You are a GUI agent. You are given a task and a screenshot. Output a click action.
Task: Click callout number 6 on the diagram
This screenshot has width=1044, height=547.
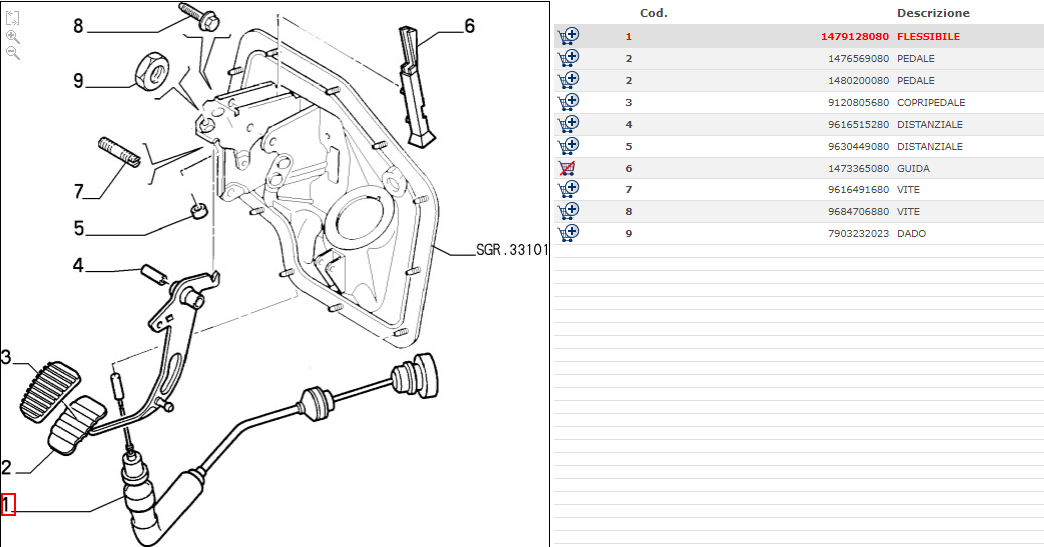pyautogui.click(x=469, y=26)
